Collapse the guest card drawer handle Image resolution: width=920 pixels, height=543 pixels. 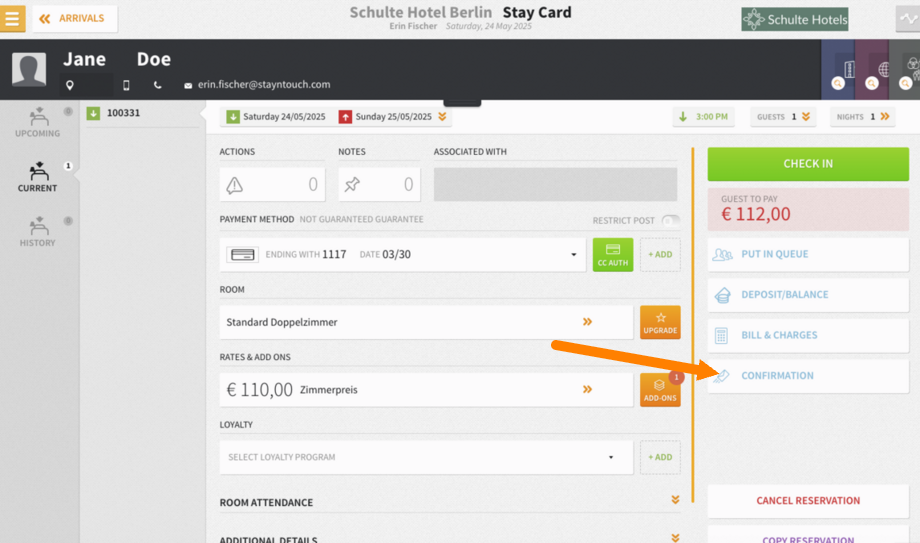(462, 103)
